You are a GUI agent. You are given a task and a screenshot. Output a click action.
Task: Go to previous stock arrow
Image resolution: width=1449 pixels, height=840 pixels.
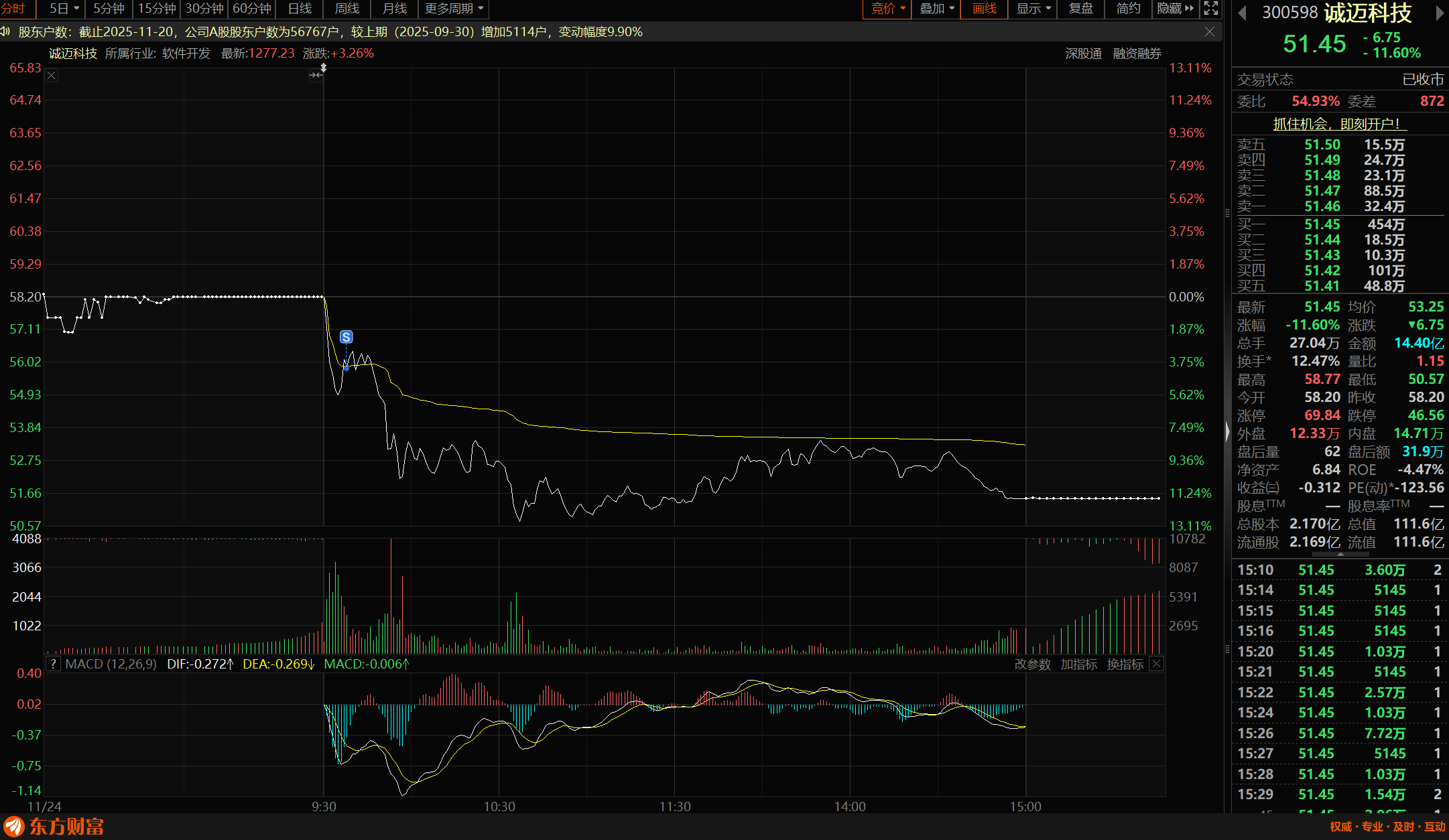point(1241,13)
